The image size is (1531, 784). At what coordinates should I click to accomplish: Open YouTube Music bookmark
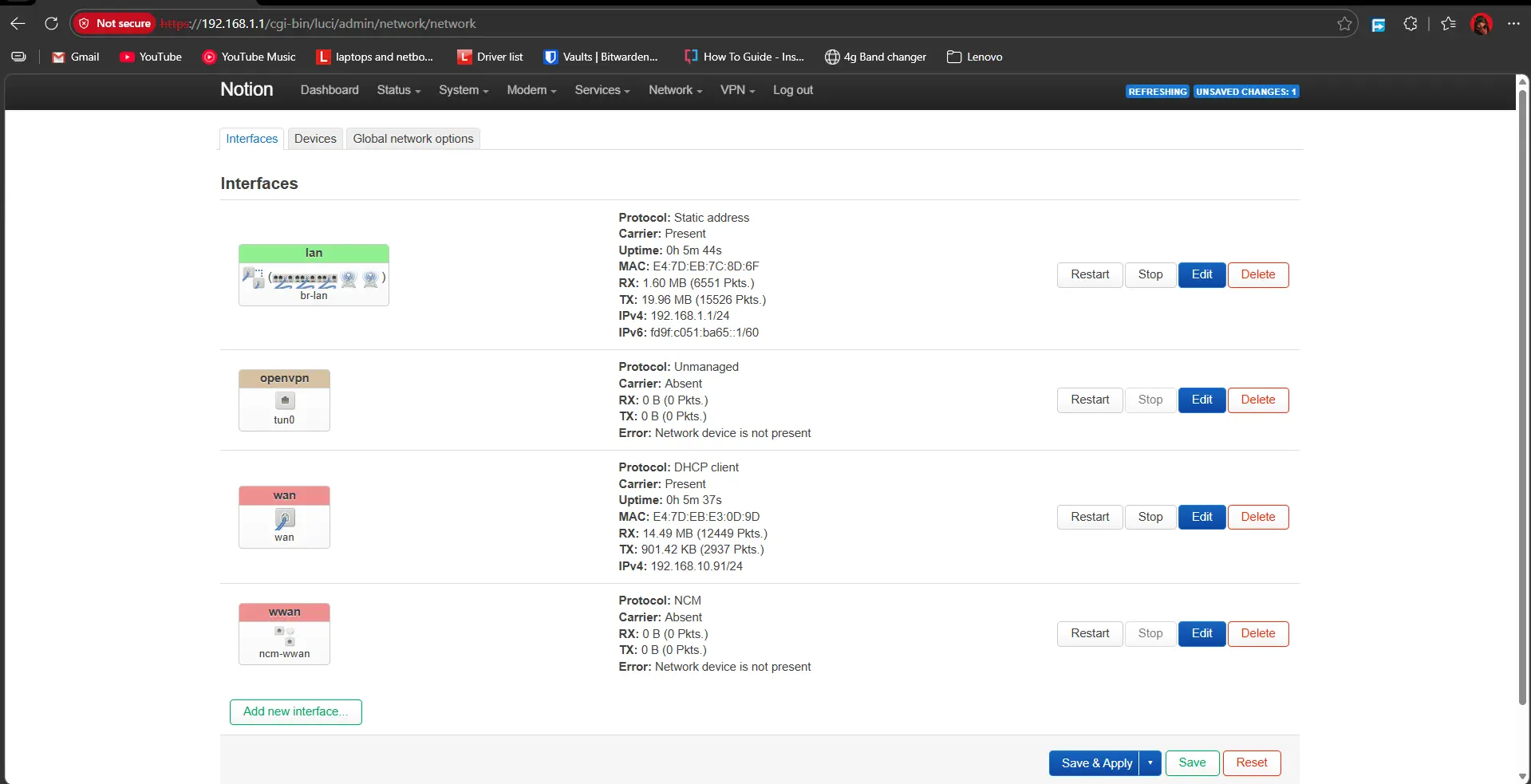pos(249,57)
